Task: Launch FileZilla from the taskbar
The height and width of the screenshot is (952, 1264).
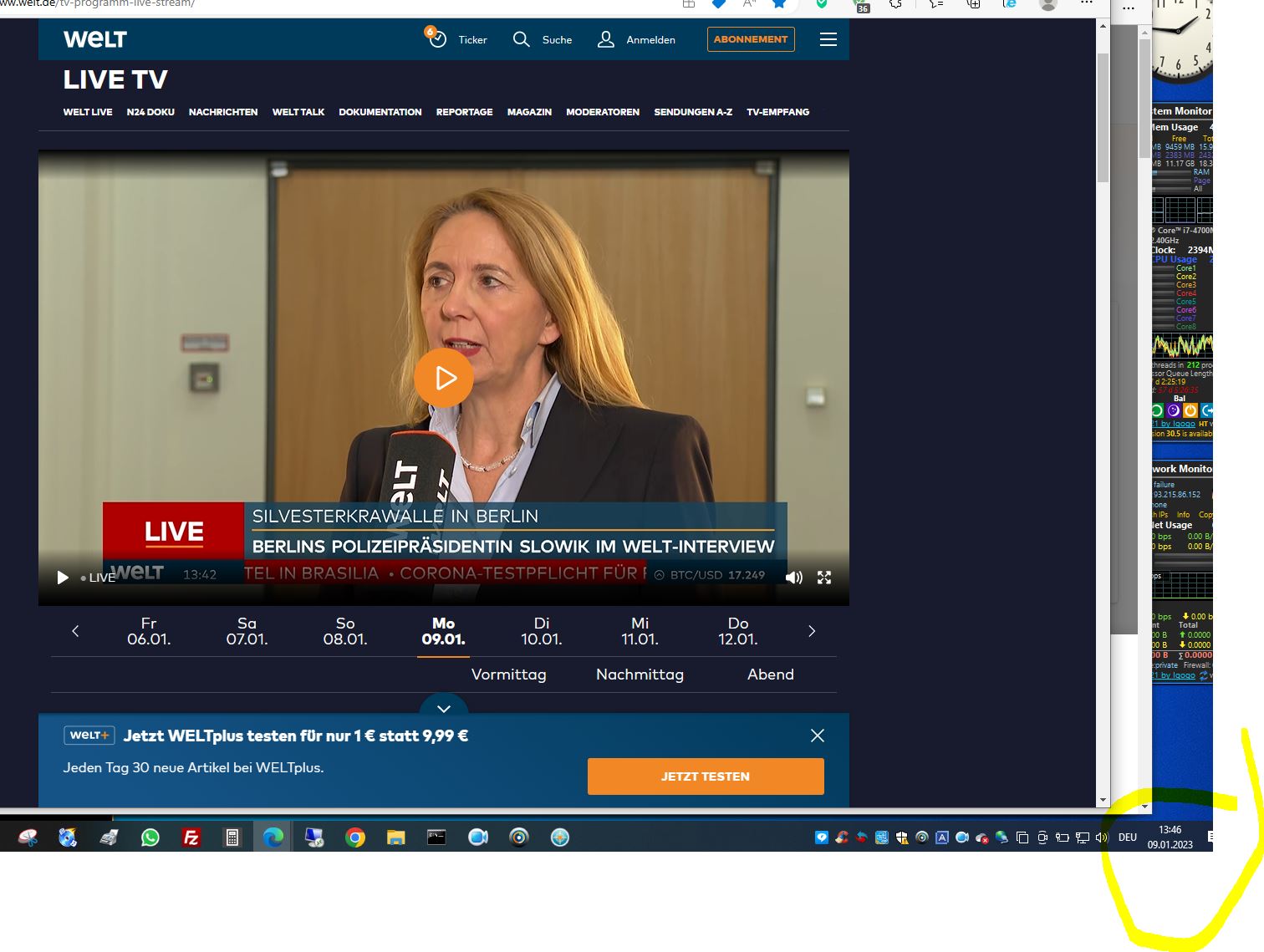Action: click(191, 837)
